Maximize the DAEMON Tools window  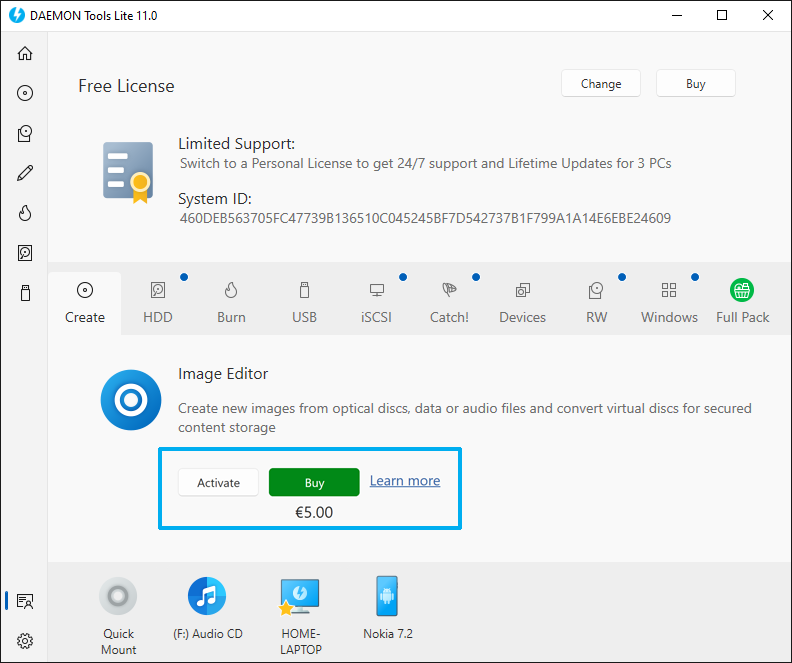[x=722, y=15]
